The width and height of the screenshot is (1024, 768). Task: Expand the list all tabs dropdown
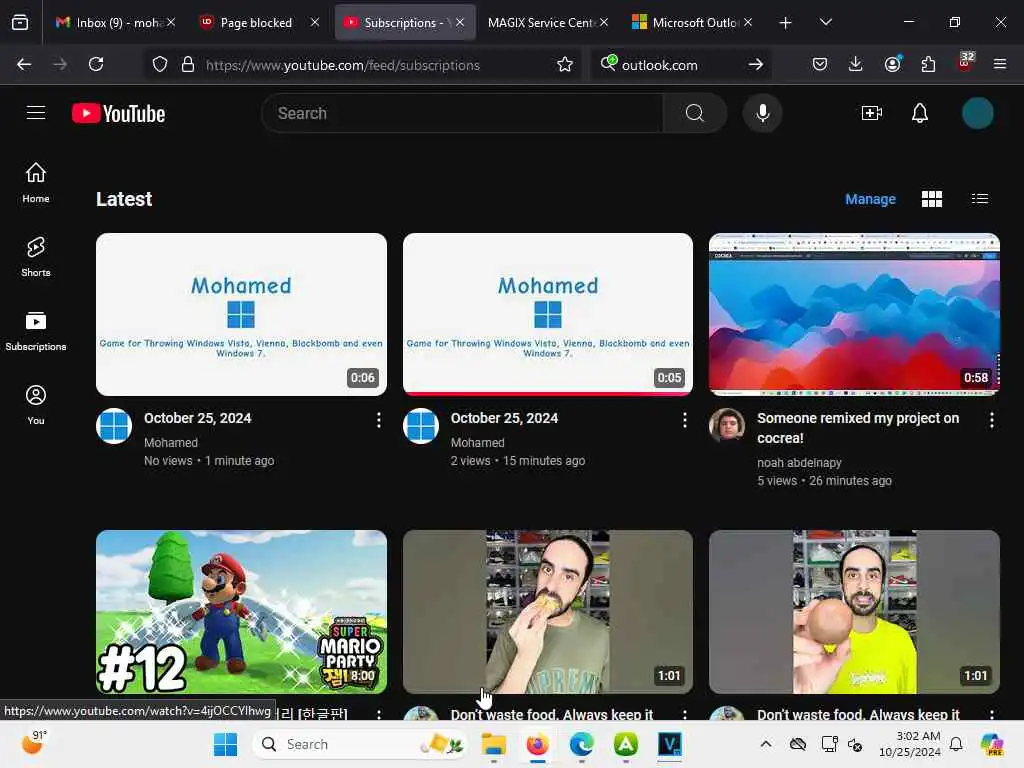pos(825,22)
